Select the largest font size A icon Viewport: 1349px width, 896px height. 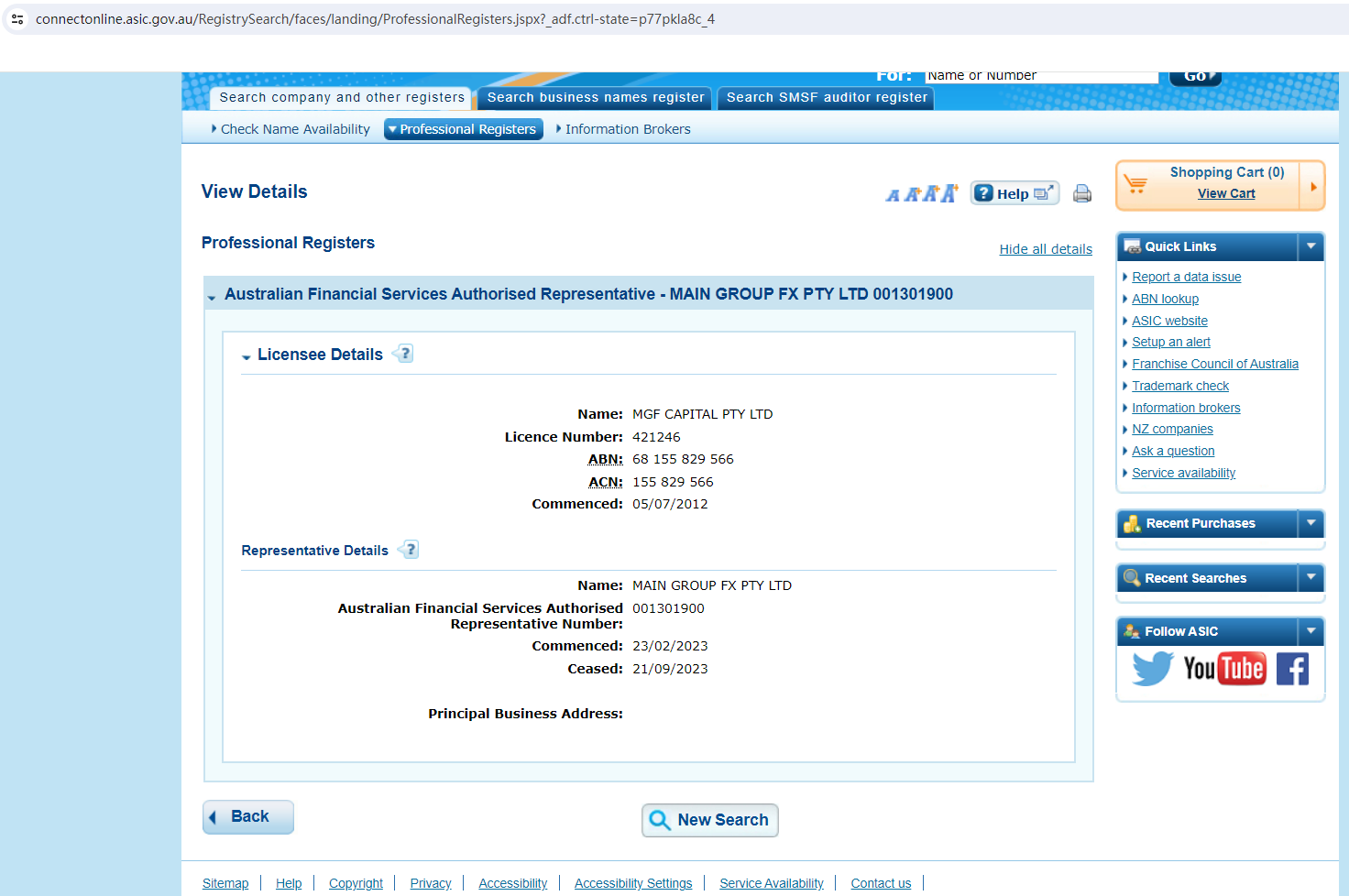(x=949, y=192)
